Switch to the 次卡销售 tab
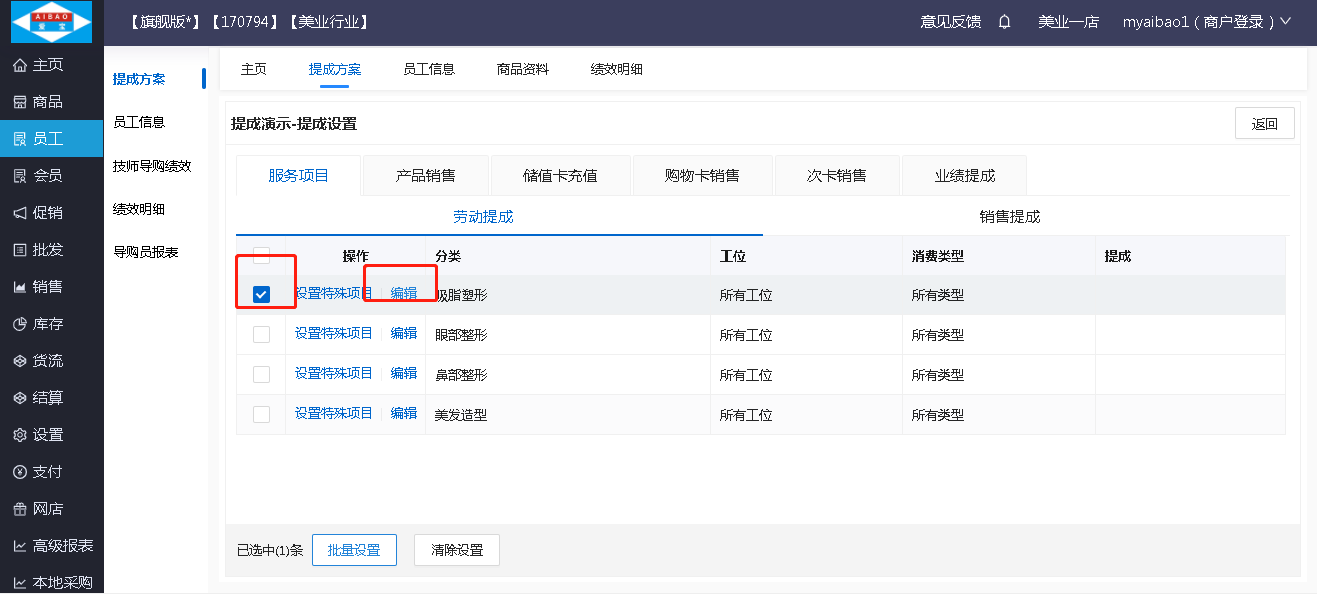Screen dimensions: 1317x594 (837, 175)
